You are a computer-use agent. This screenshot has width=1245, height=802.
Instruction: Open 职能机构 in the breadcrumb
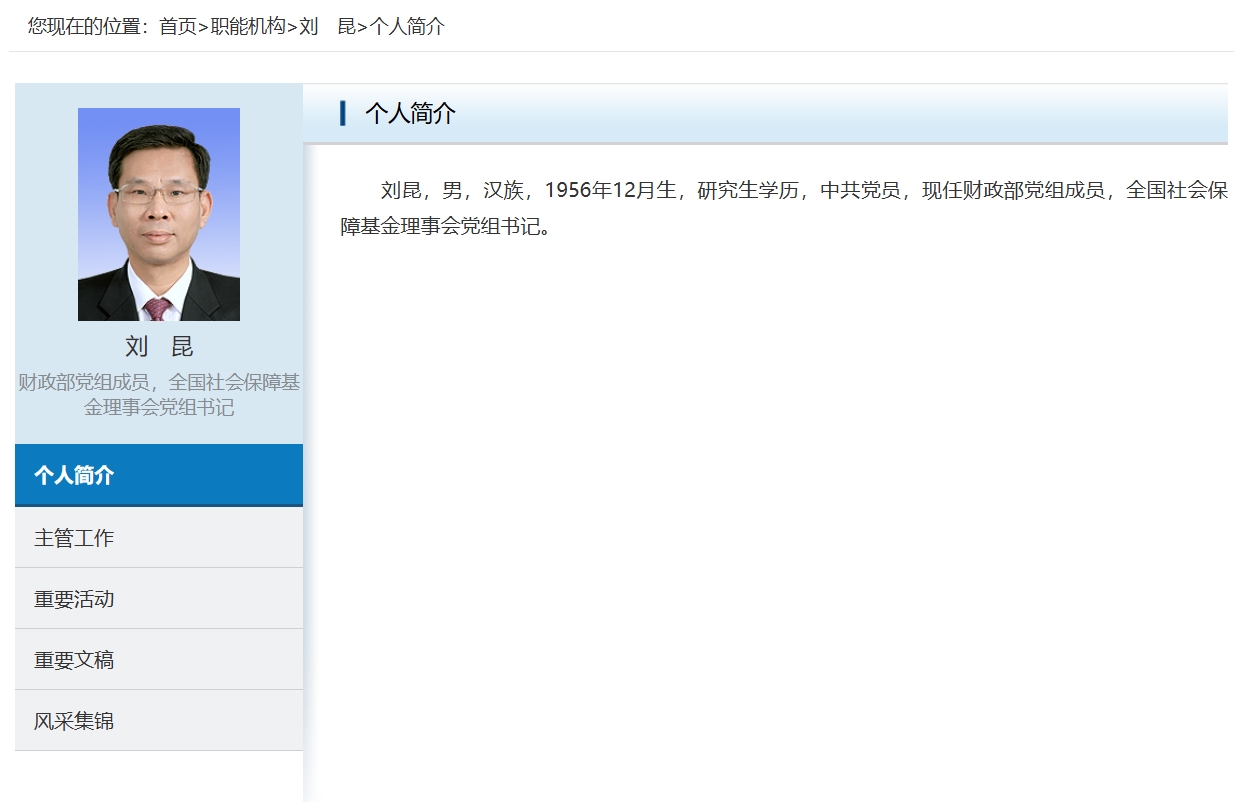point(248,27)
